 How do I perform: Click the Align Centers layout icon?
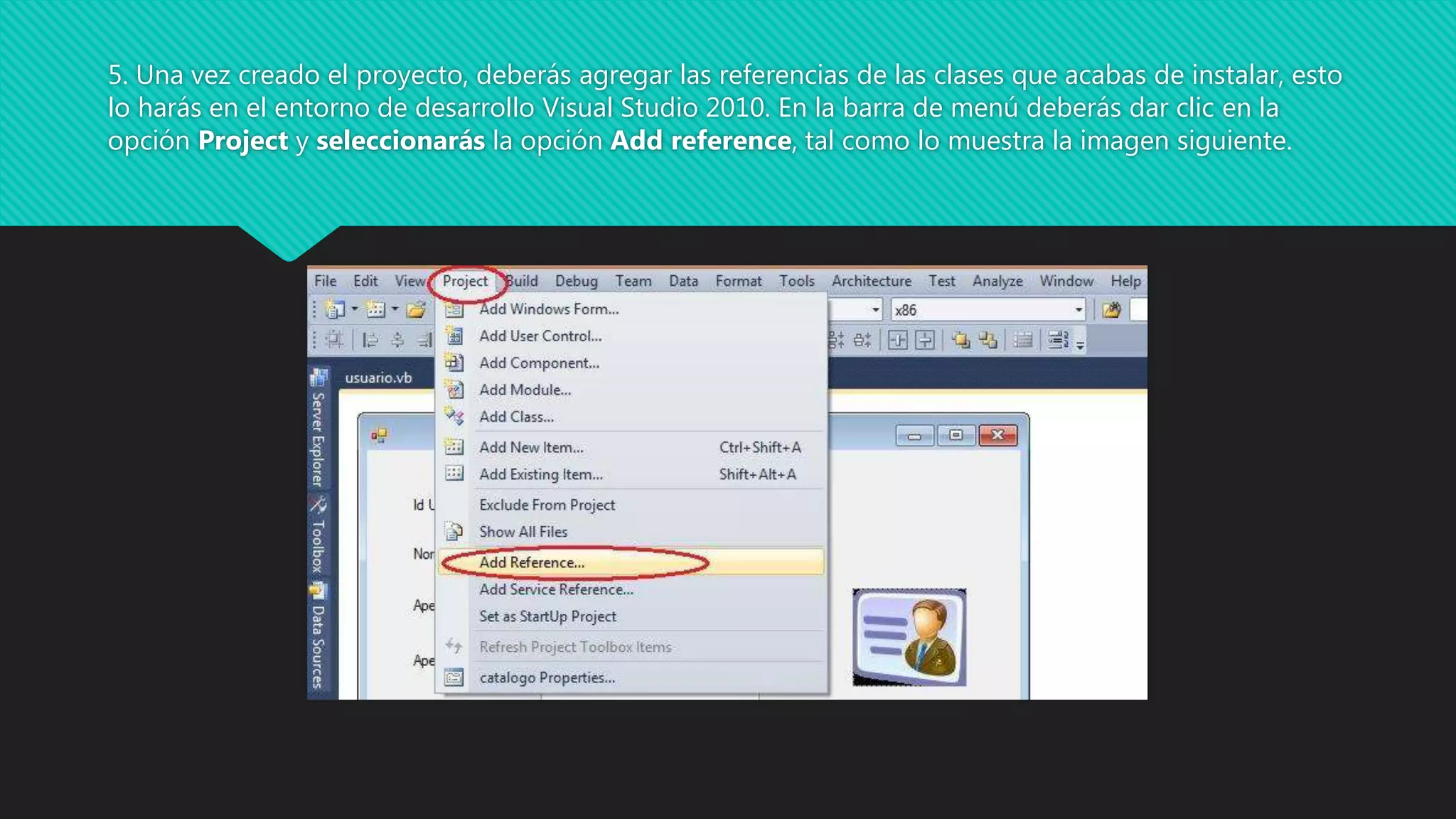(397, 340)
